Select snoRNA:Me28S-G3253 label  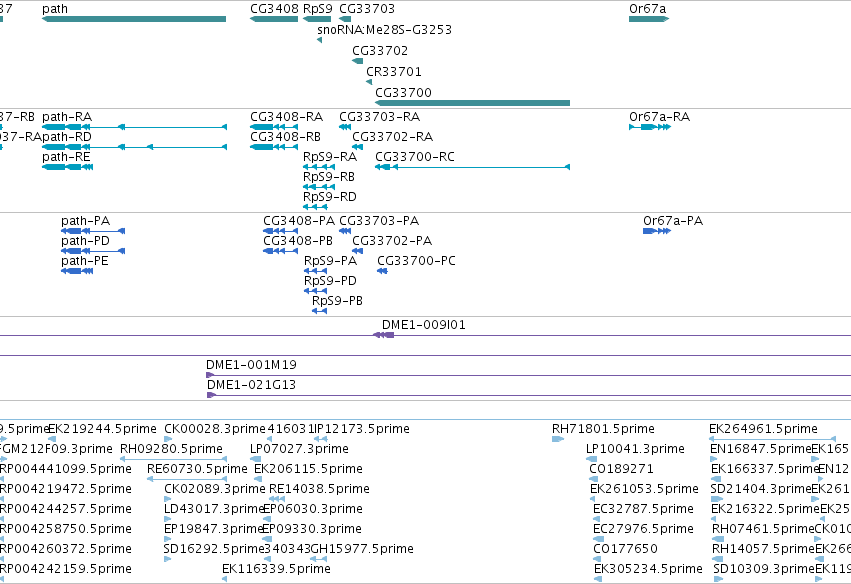[x=384, y=29]
